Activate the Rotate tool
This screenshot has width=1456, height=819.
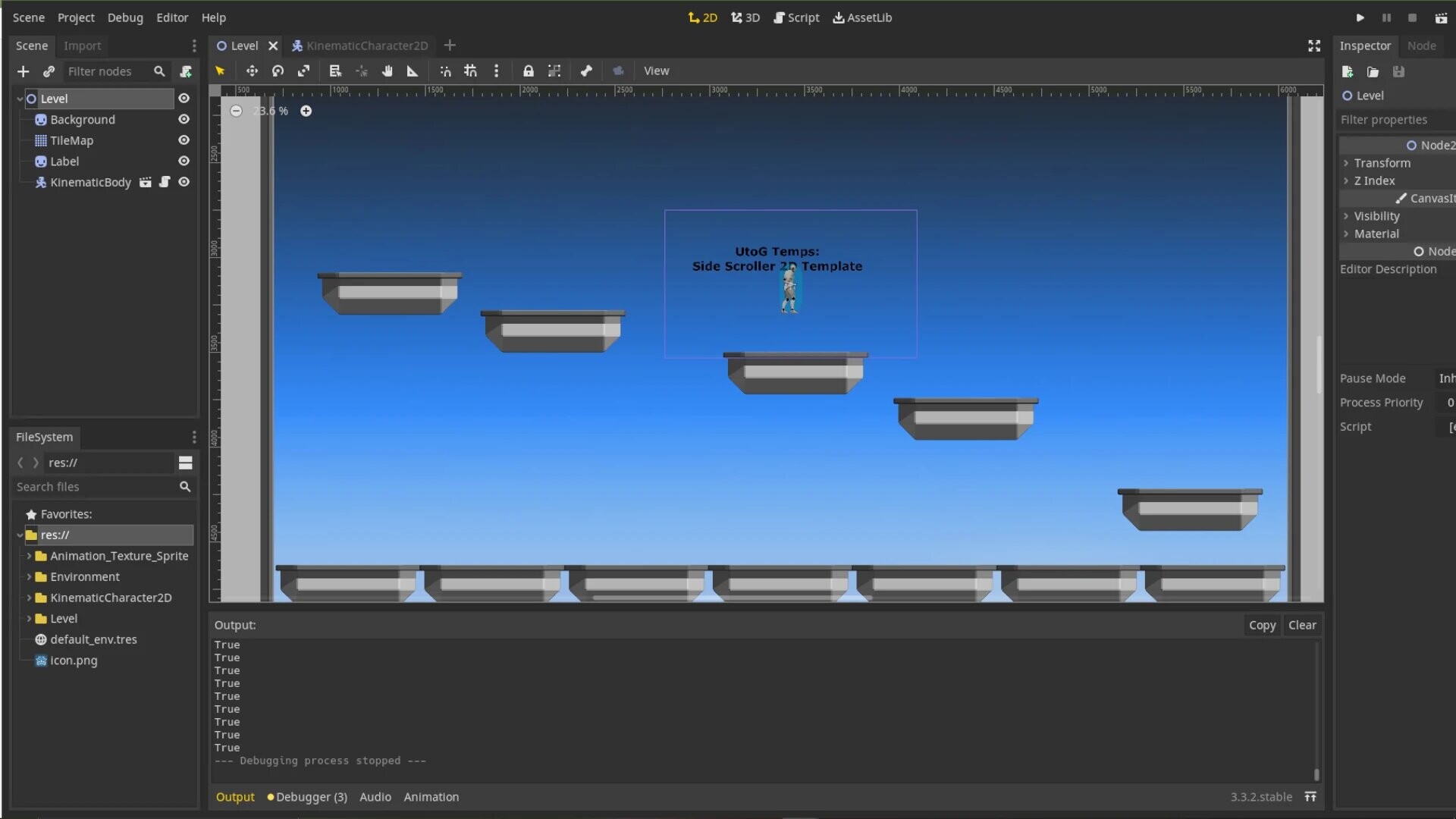[278, 71]
